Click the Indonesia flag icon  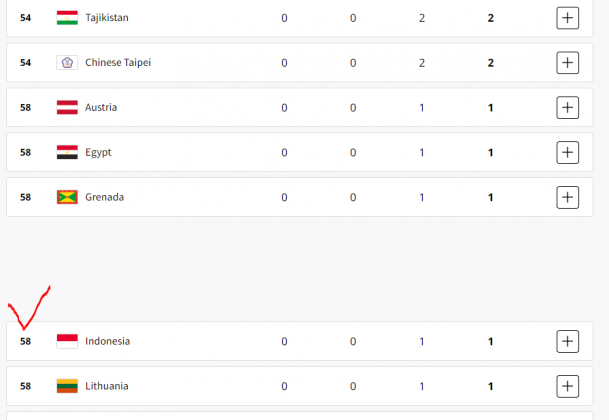pyautogui.click(x=68, y=341)
